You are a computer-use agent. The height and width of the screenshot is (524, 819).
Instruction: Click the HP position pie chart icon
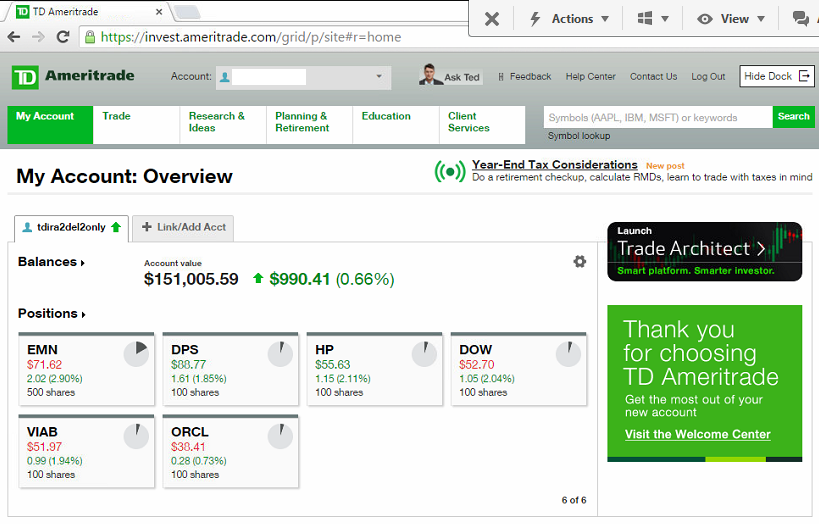425,354
